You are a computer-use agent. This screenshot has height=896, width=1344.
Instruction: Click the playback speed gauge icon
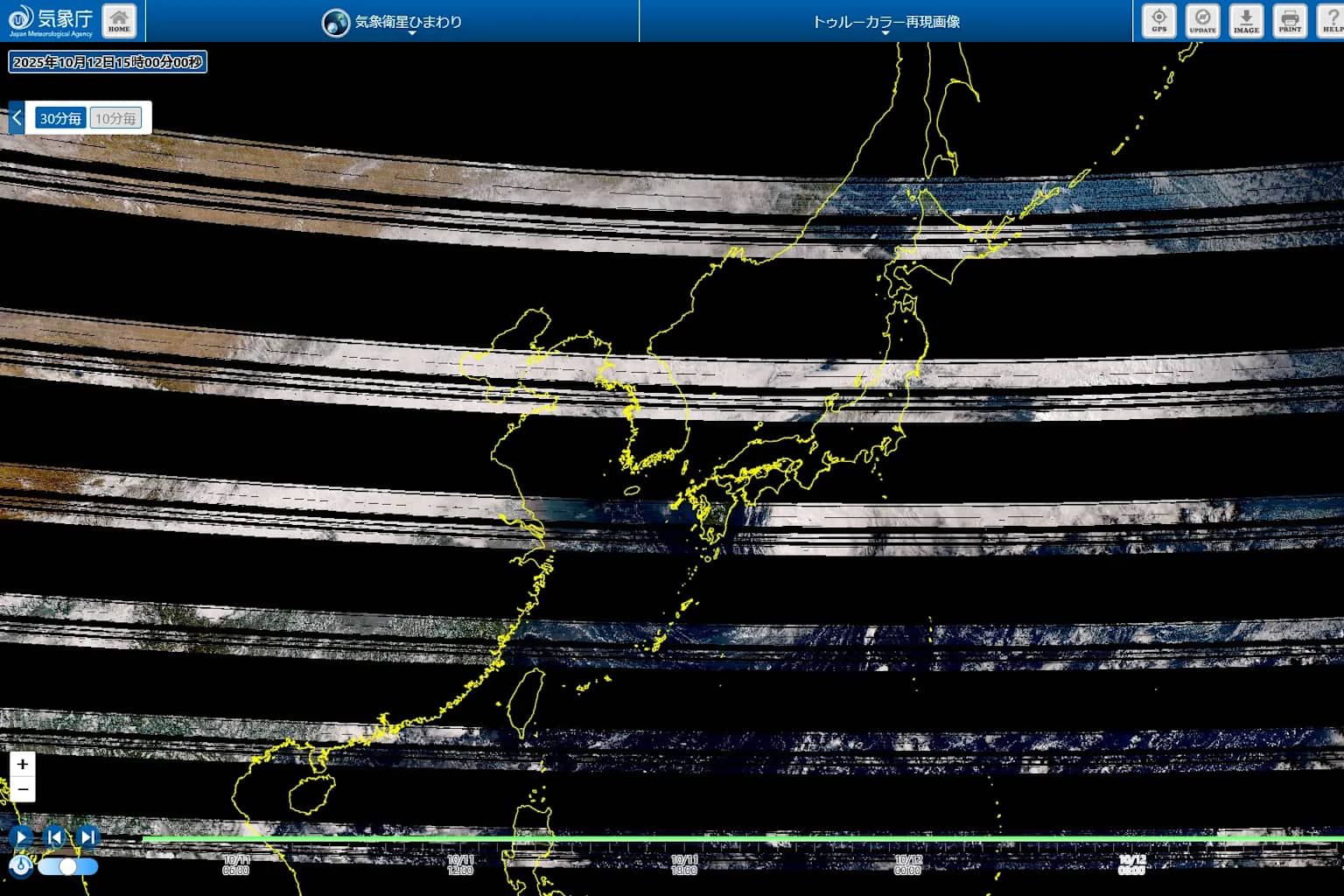(21, 866)
